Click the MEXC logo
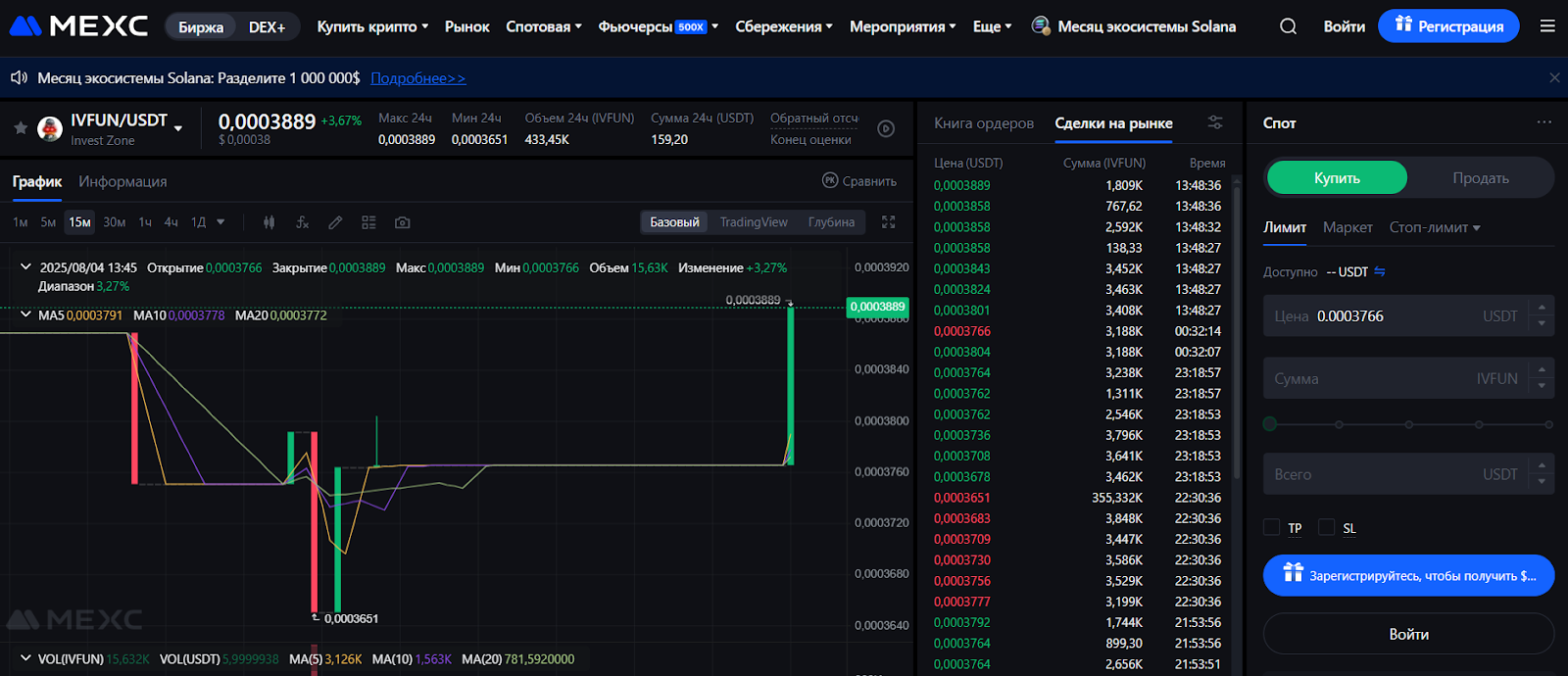Screen dimensions: 1568x676 pos(78,26)
